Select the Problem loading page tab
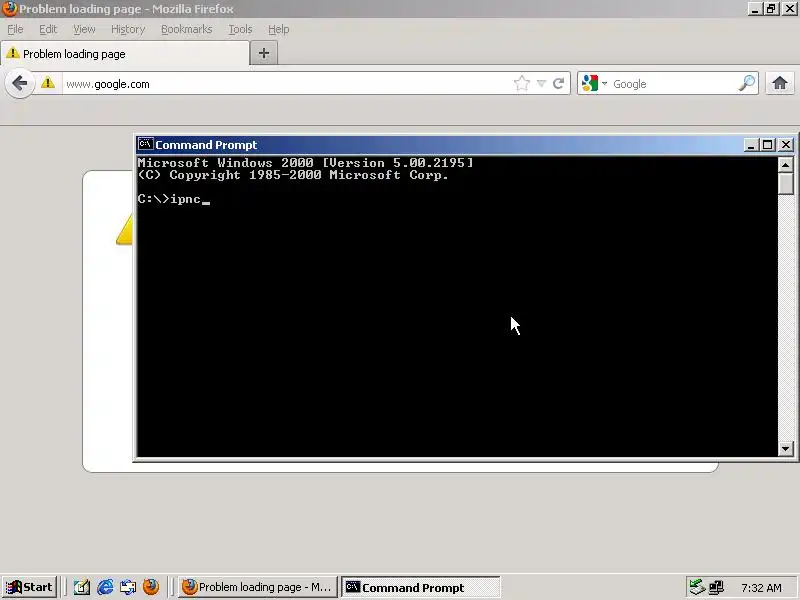 [125, 54]
